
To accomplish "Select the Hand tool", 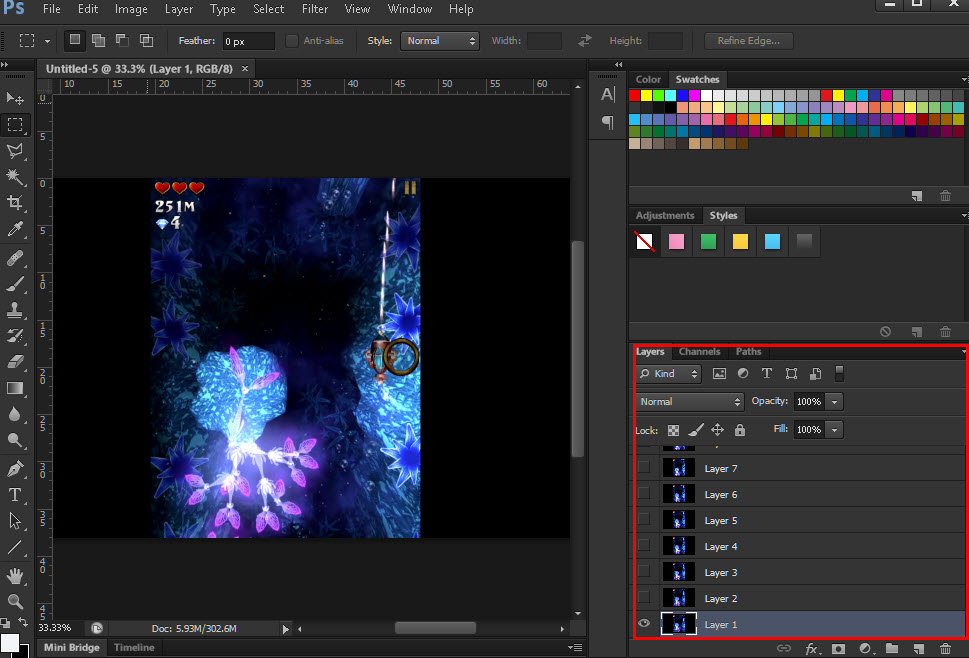I will click(x=15, y=576).
